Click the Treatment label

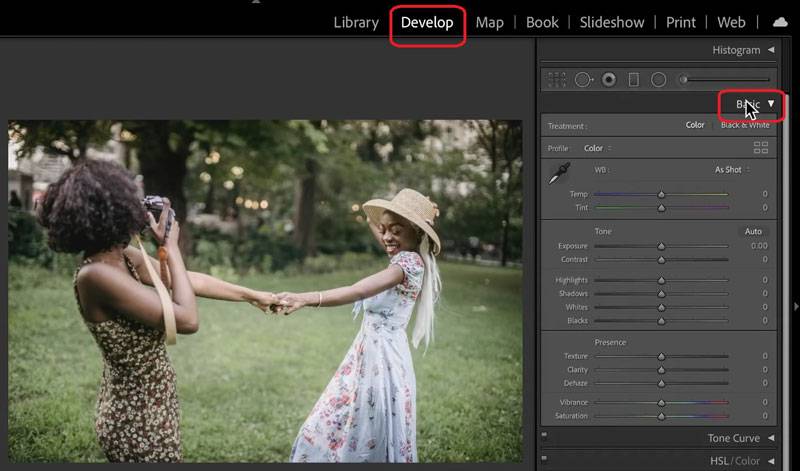click(x=567, y=126)
